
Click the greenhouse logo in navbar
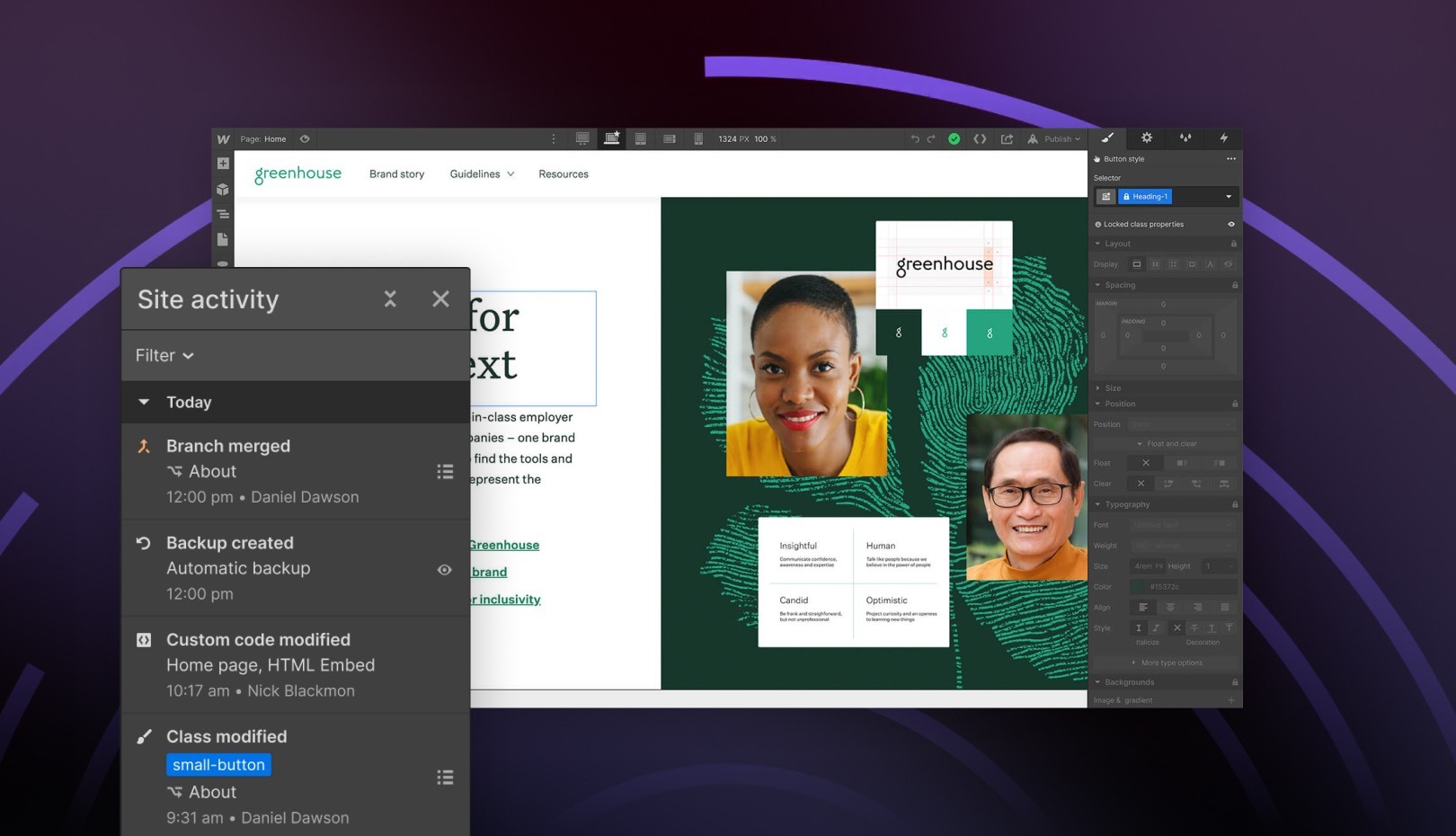pyautogui.click(x=297, y=174)
